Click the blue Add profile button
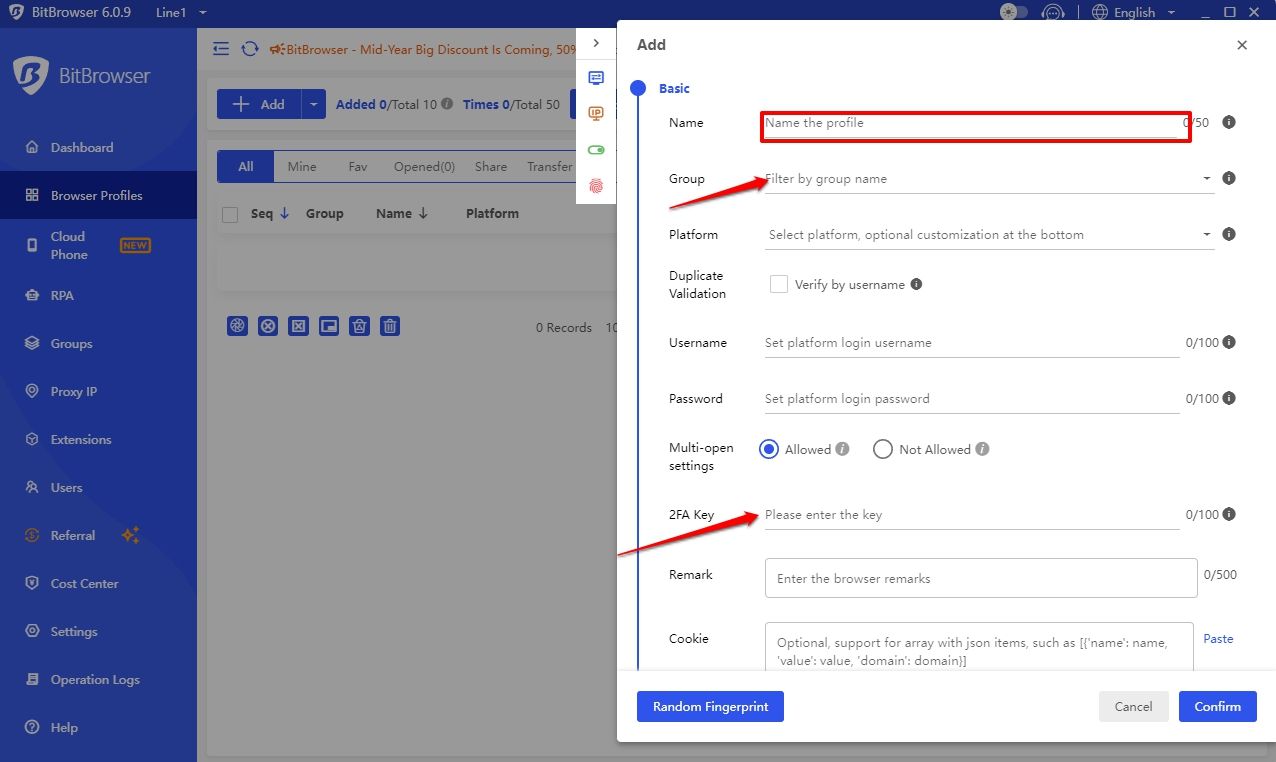The width and height of the screenshot is (1276, 762). [x=259, y=104]
